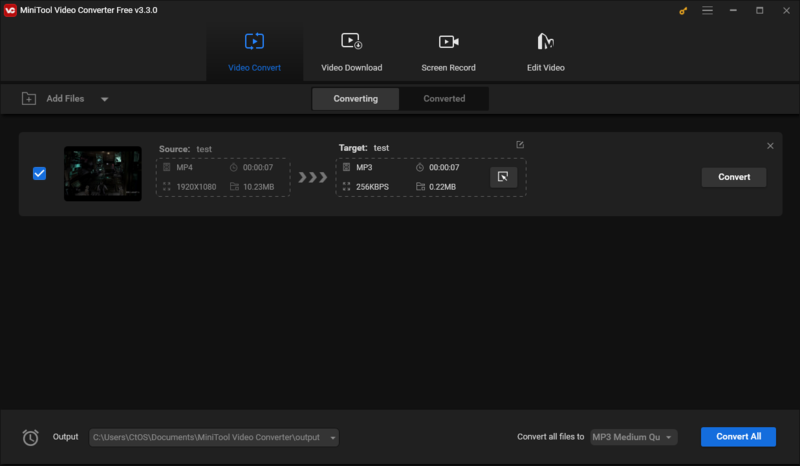Click the 1920X1080 resolution text

pyautogui.click(x=196, y=187)
